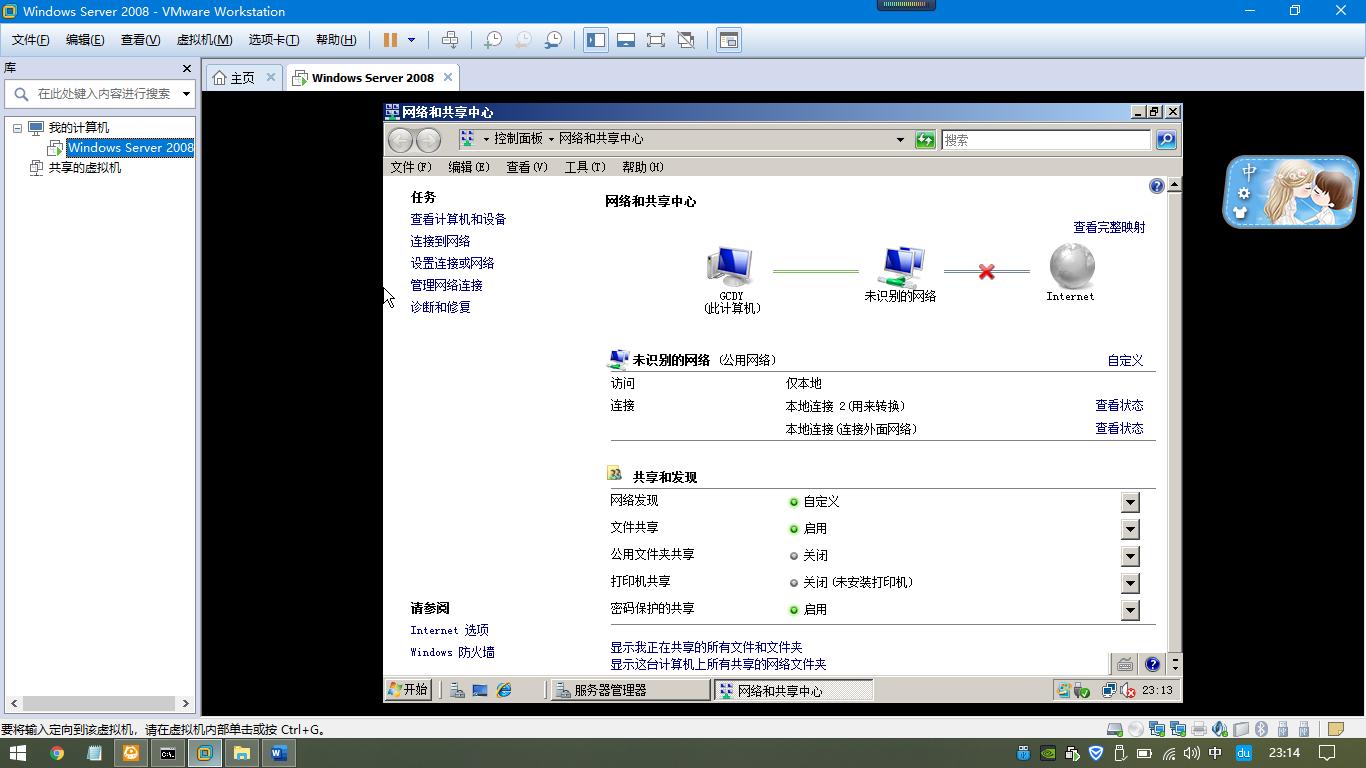The width and height of the screenshot is (1366, 768).
Task: Close the Windows Server 2008 tab
Action: [x=448, y=77]
